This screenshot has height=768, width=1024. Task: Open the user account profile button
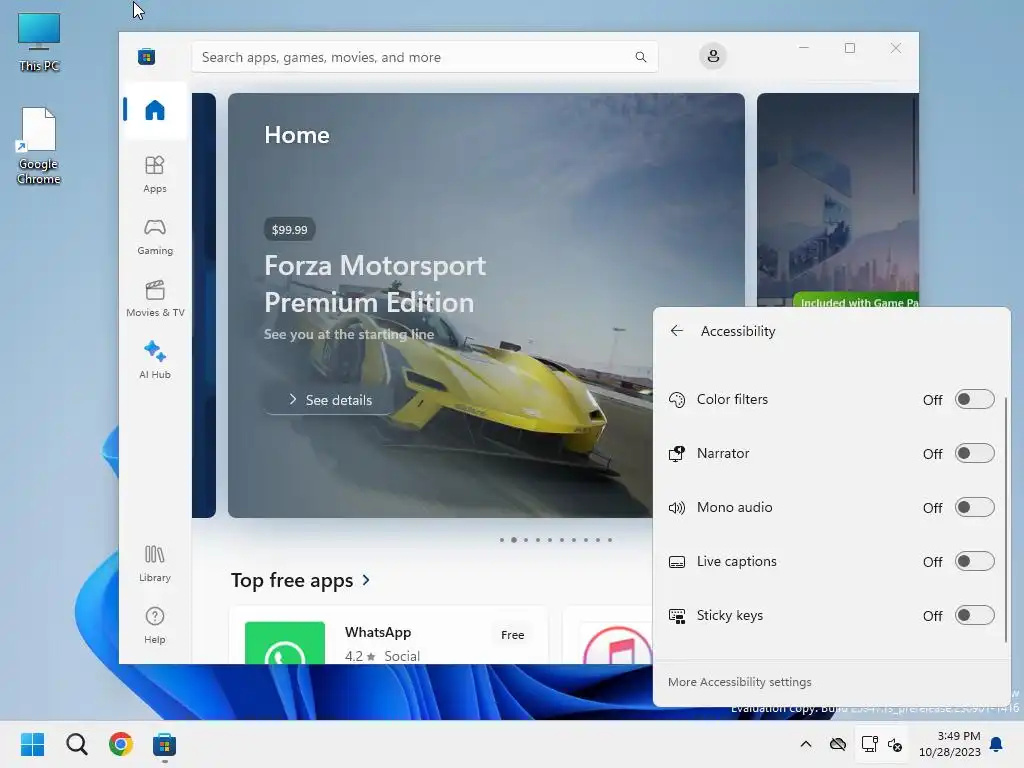pyautogui.click(x=713, y=56)
